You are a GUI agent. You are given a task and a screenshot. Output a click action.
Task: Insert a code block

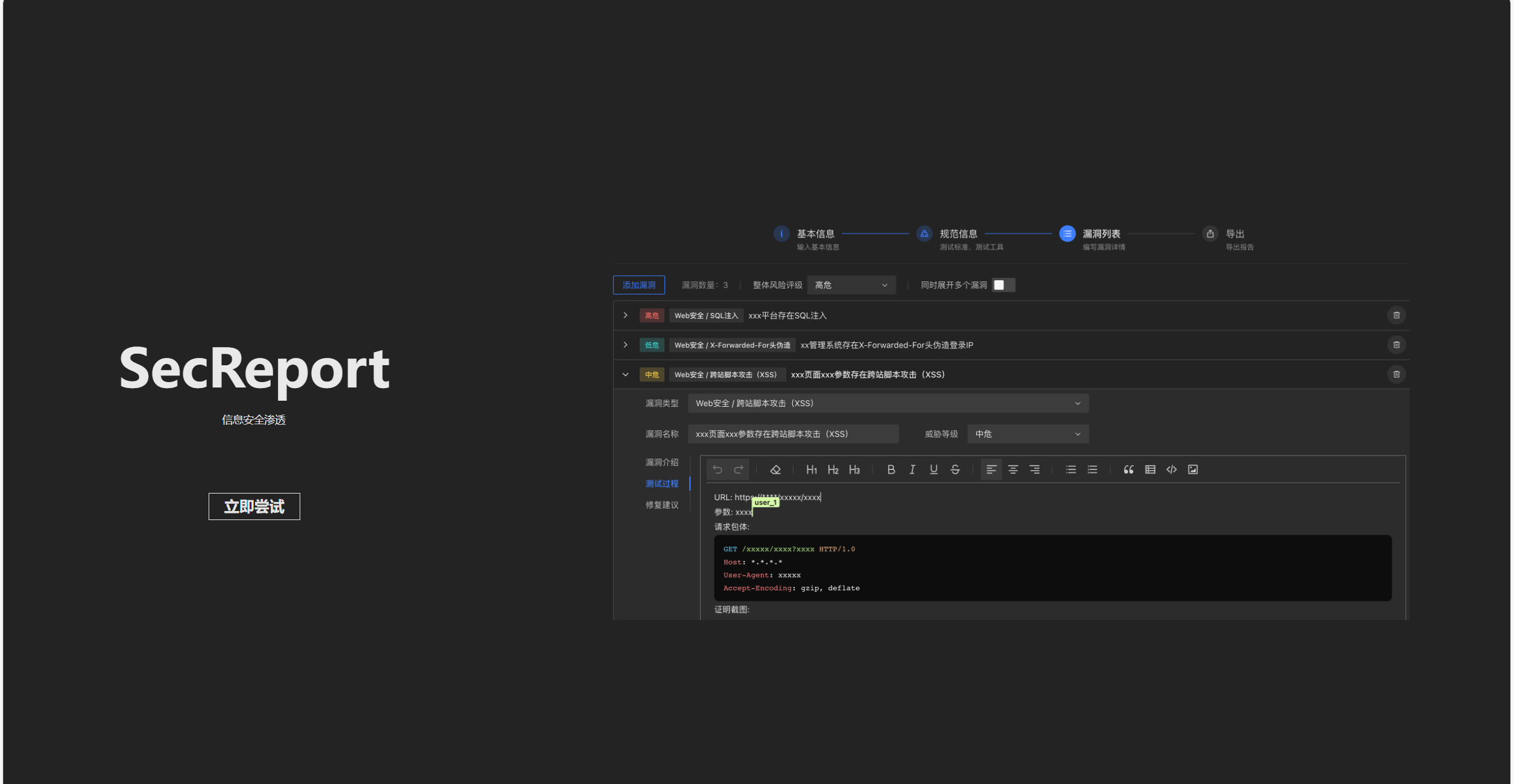click(1172, 469)
